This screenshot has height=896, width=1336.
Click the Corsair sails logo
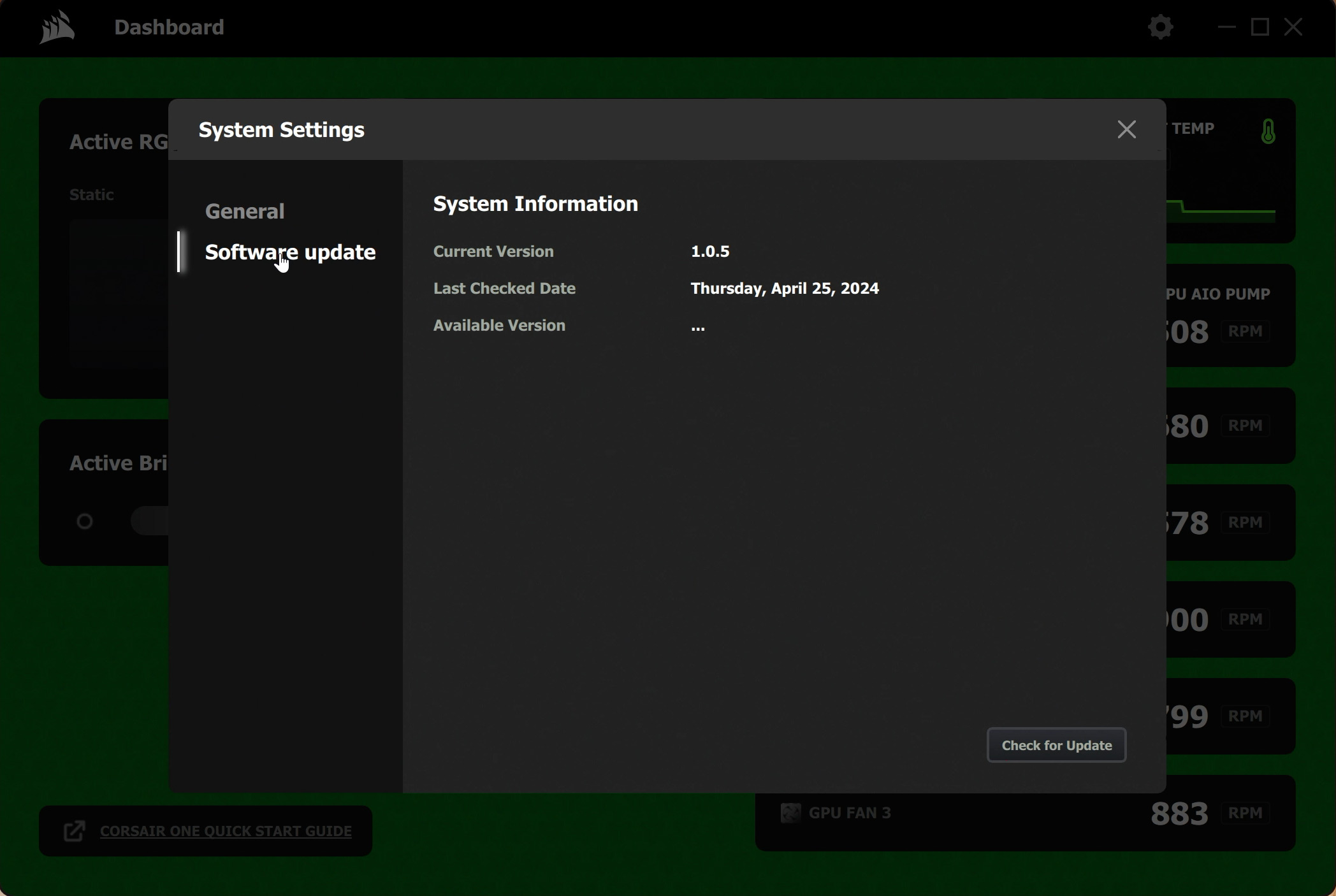pyautogui.click(x=57, y=27)
